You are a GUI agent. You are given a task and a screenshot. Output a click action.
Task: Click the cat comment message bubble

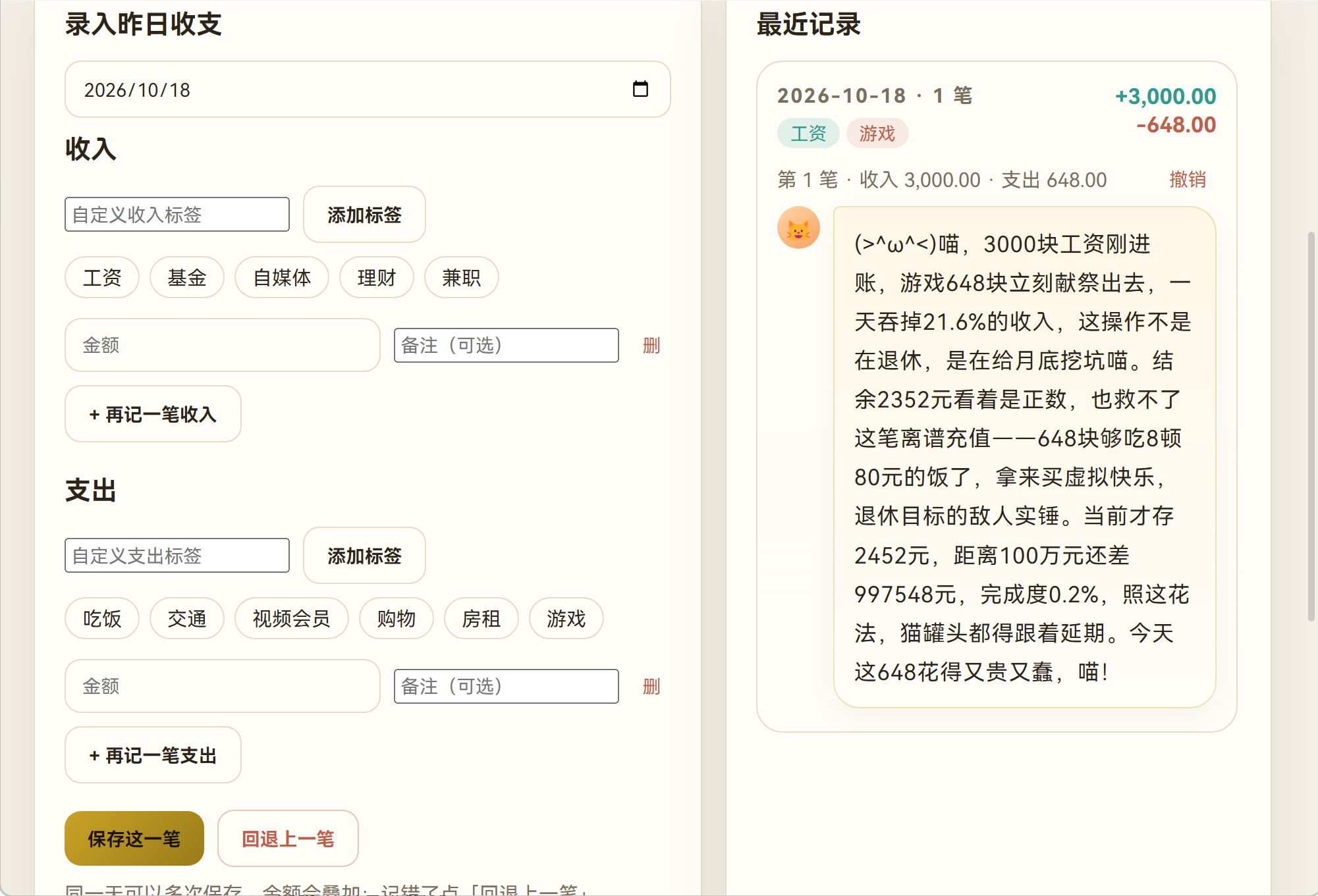click(1024, 458)
